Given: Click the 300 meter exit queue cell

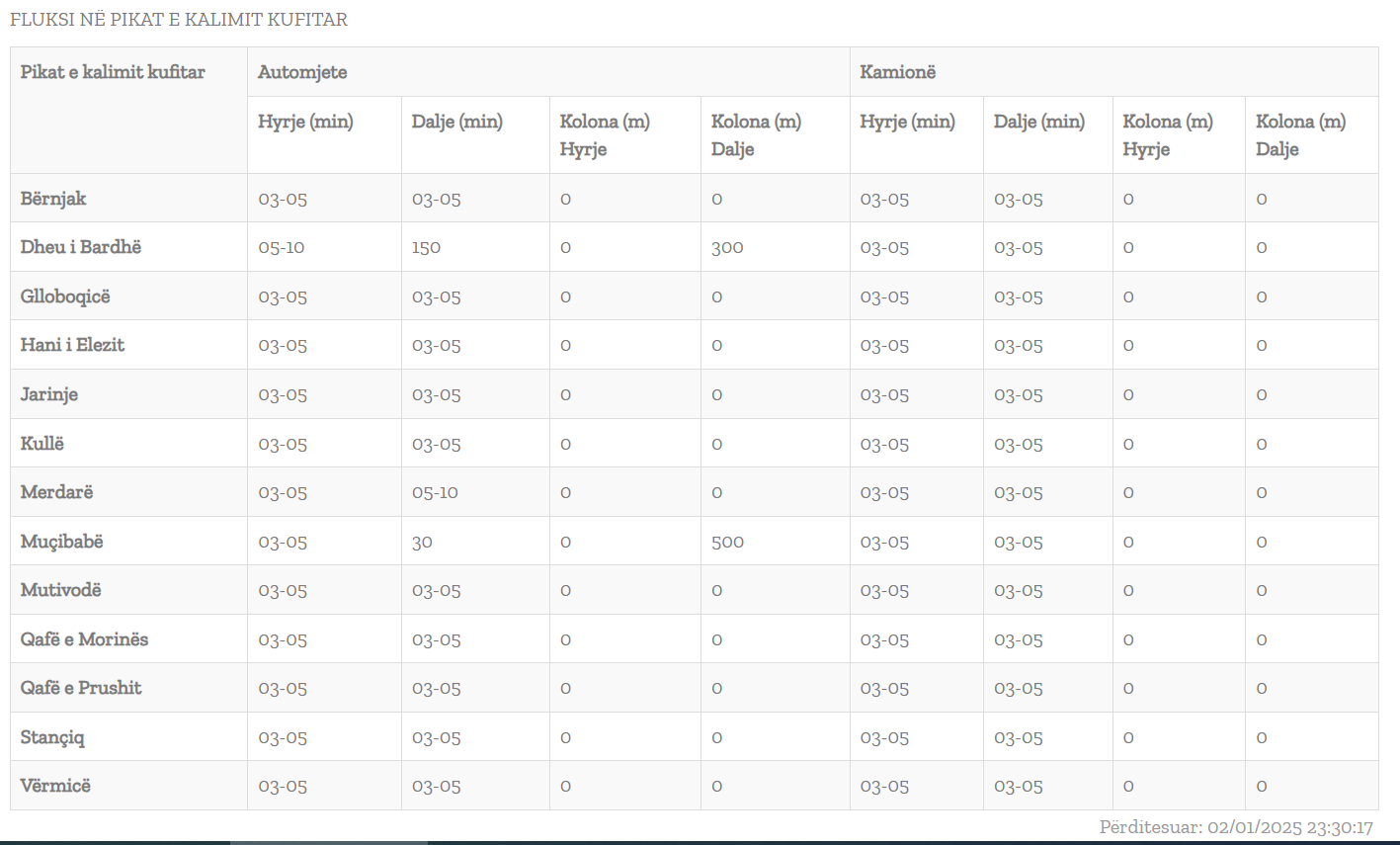Looking at the screenshot, I should 727,247.
